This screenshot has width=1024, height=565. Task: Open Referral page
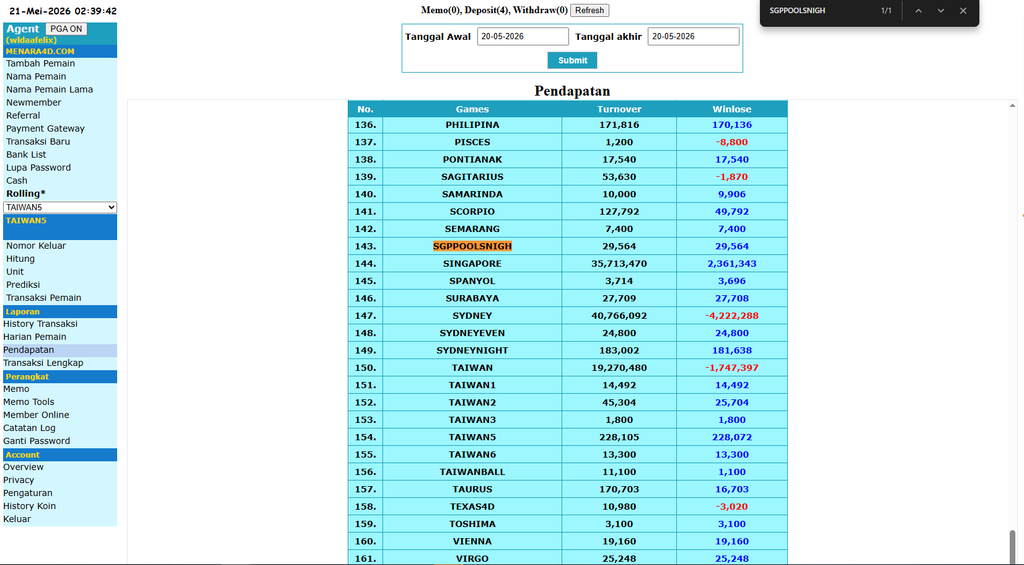(x=23, y=116)
